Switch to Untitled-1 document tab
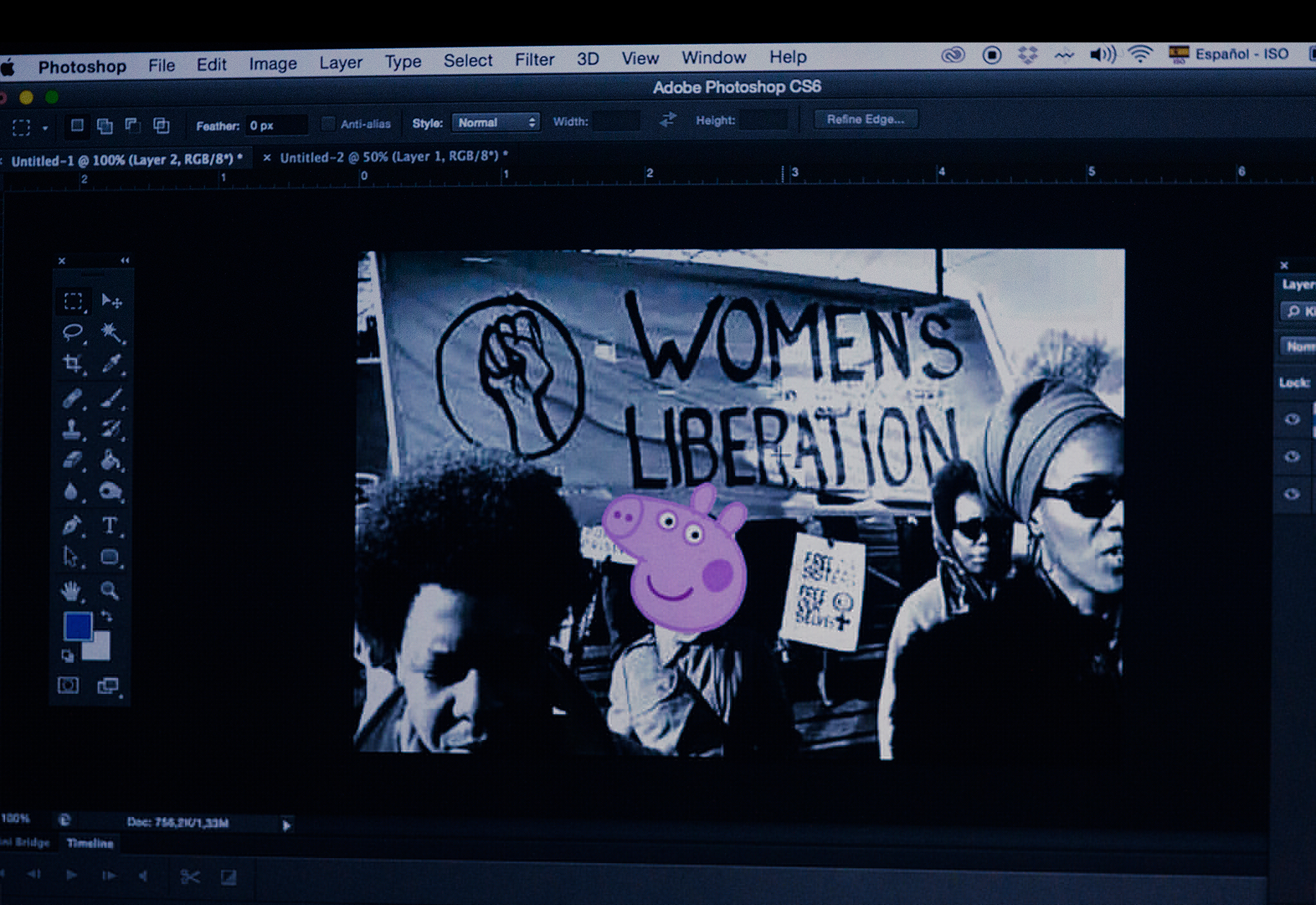The width and height of the screenshot is (1316, 905). (x=126, y=160)
